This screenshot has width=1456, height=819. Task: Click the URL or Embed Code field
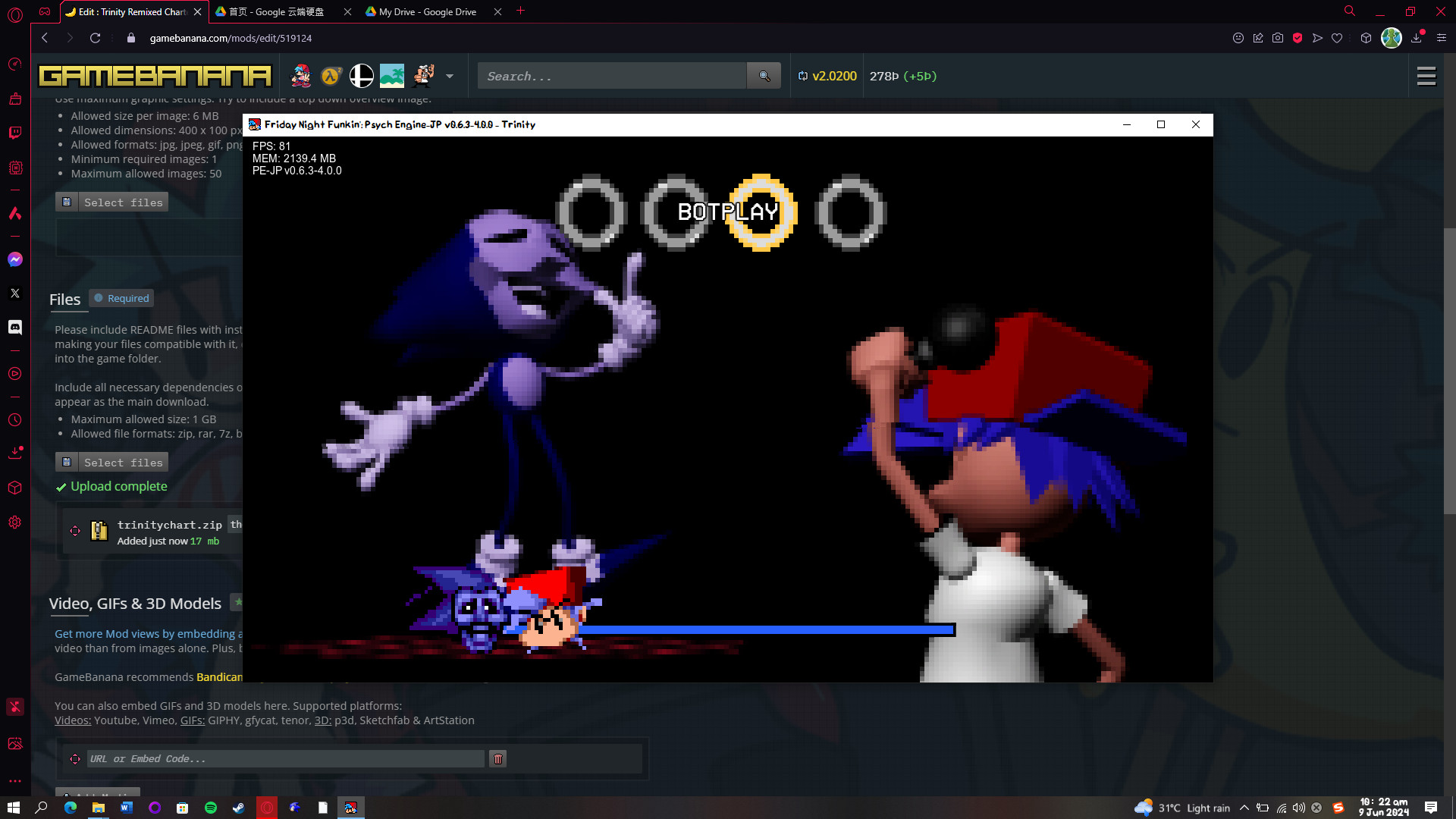(x=285, y=758)
